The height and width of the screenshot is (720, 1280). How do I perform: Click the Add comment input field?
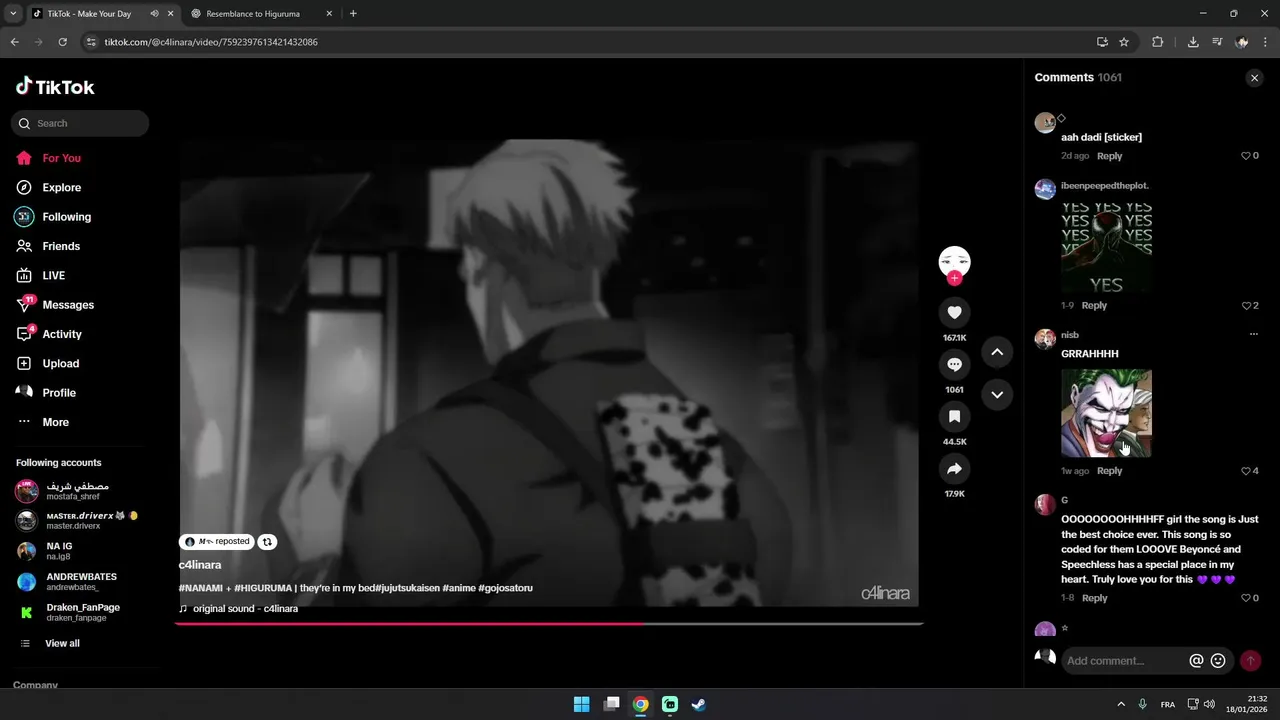tap(1124, 661)
